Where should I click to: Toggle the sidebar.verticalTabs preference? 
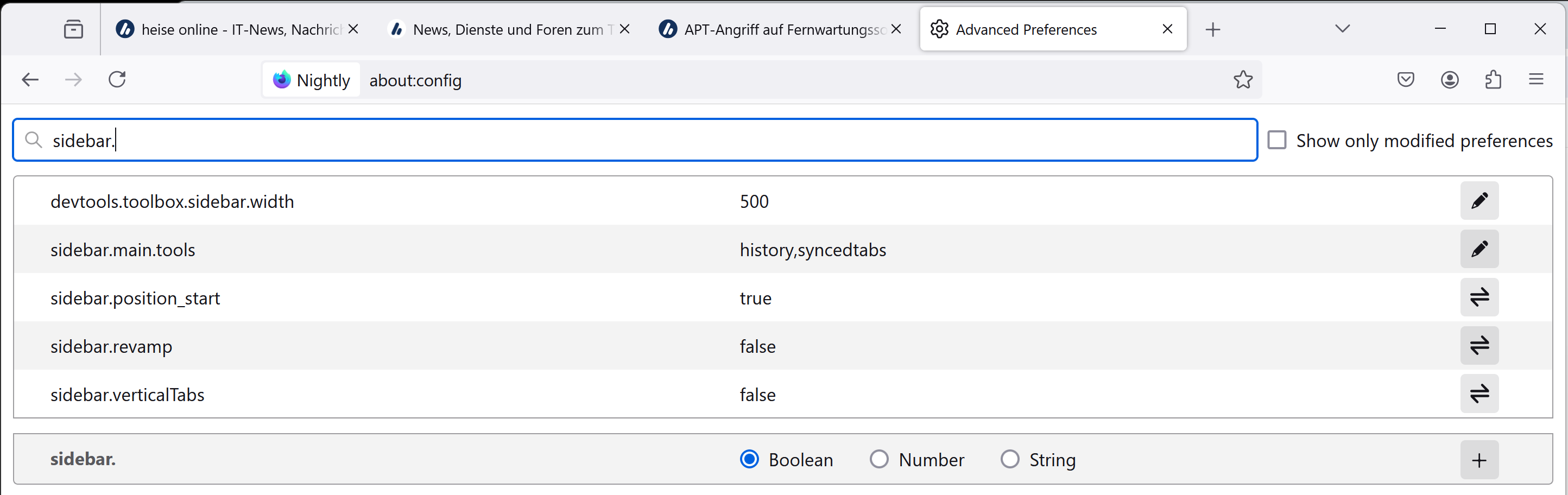click(x=1478, y=394)
